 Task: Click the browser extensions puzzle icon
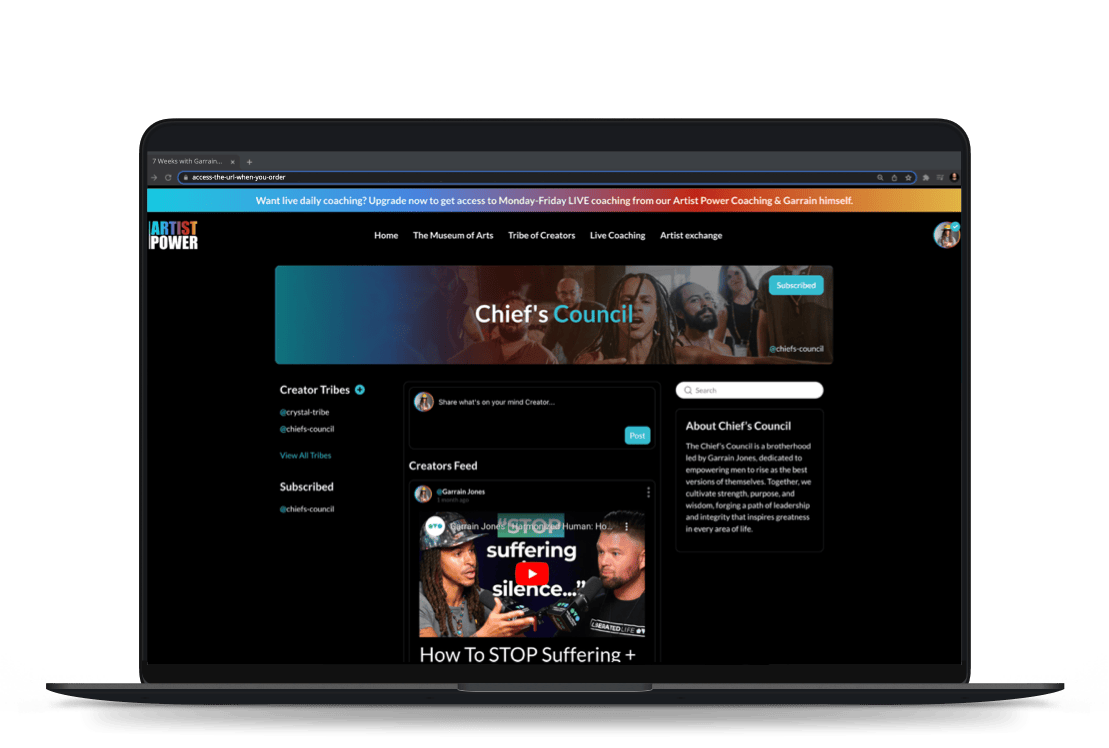point(926,177)
